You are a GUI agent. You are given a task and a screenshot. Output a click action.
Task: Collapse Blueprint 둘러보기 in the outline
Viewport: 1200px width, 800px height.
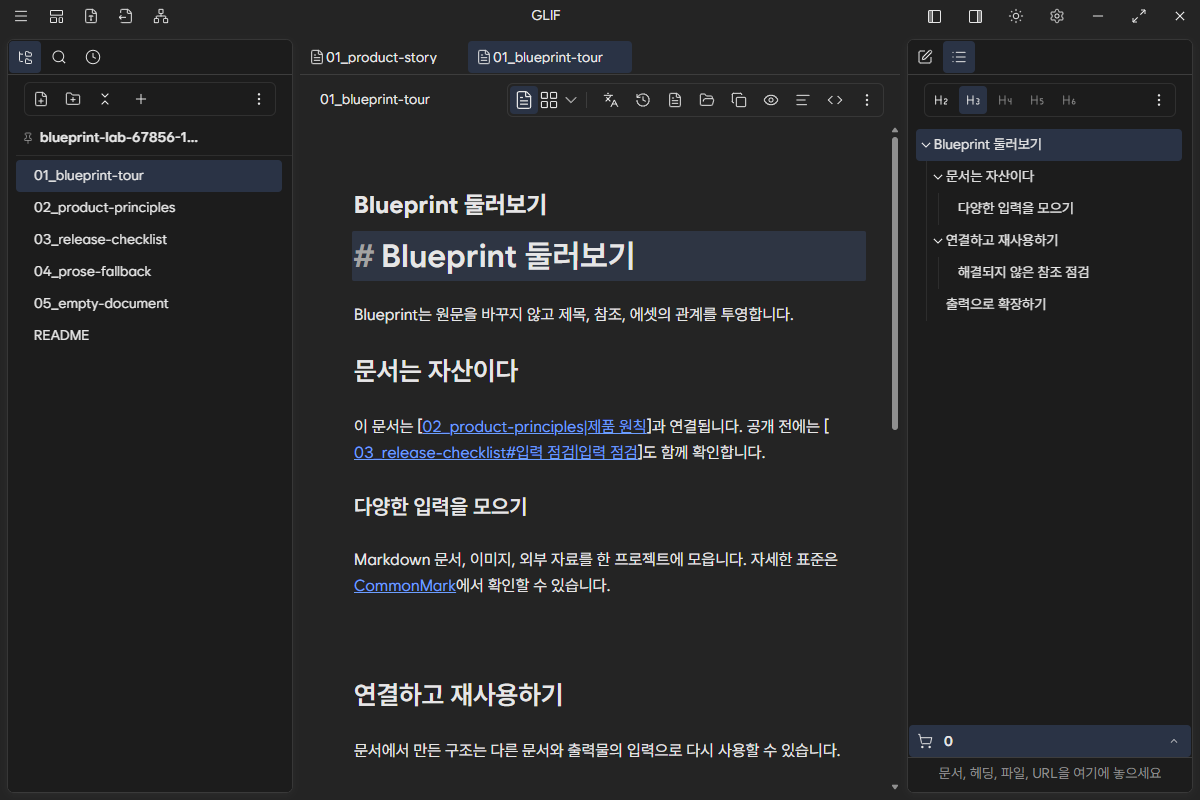click(x=926, y=144)
